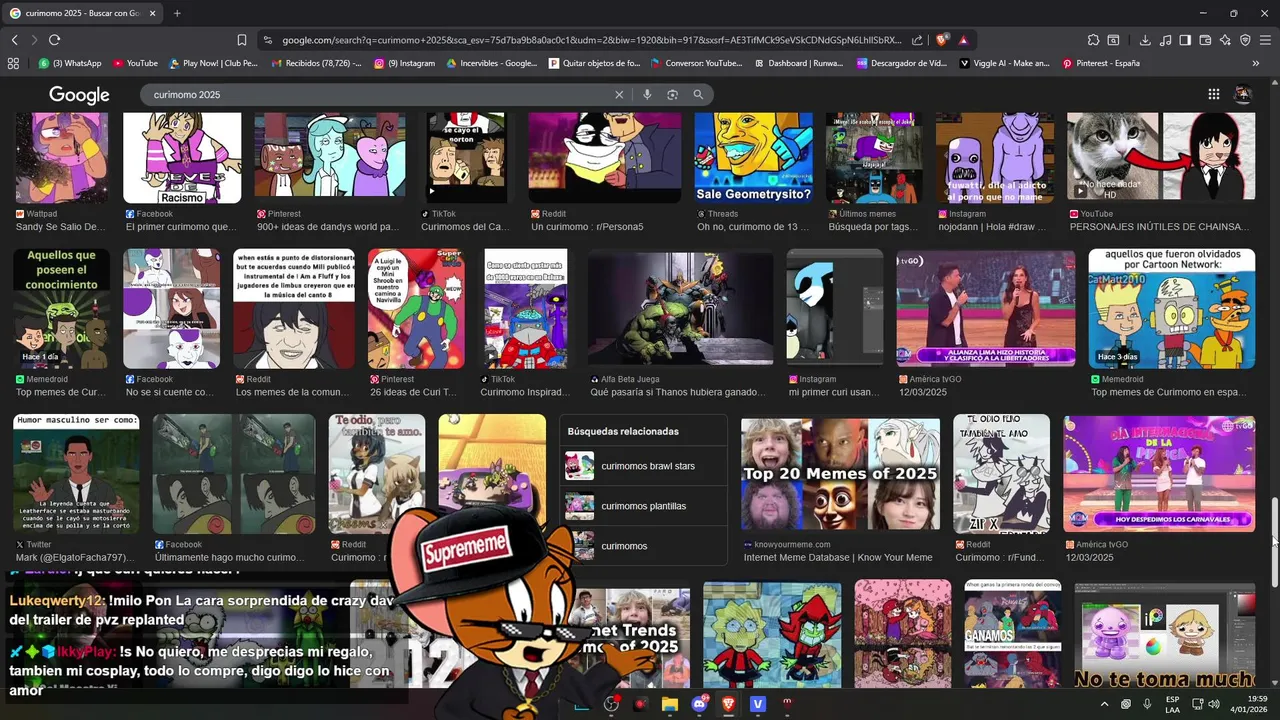The image size is (1280, 720).
Task: Open Discord from the taskbar
Action: [699, 704]
